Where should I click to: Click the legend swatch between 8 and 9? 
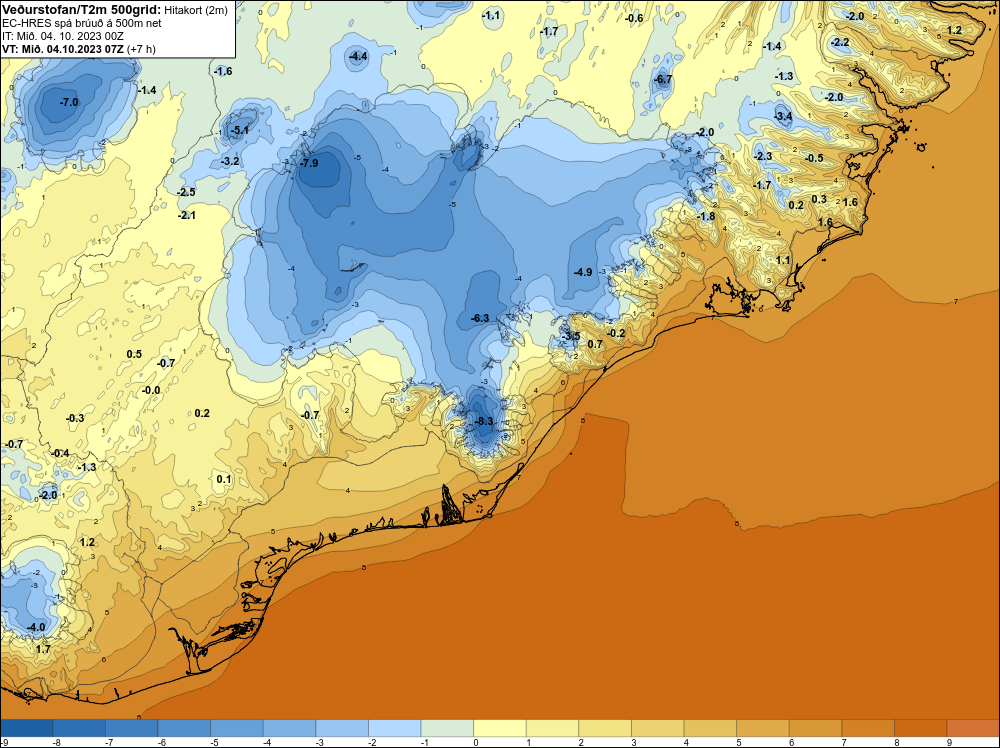coord(920,729)
